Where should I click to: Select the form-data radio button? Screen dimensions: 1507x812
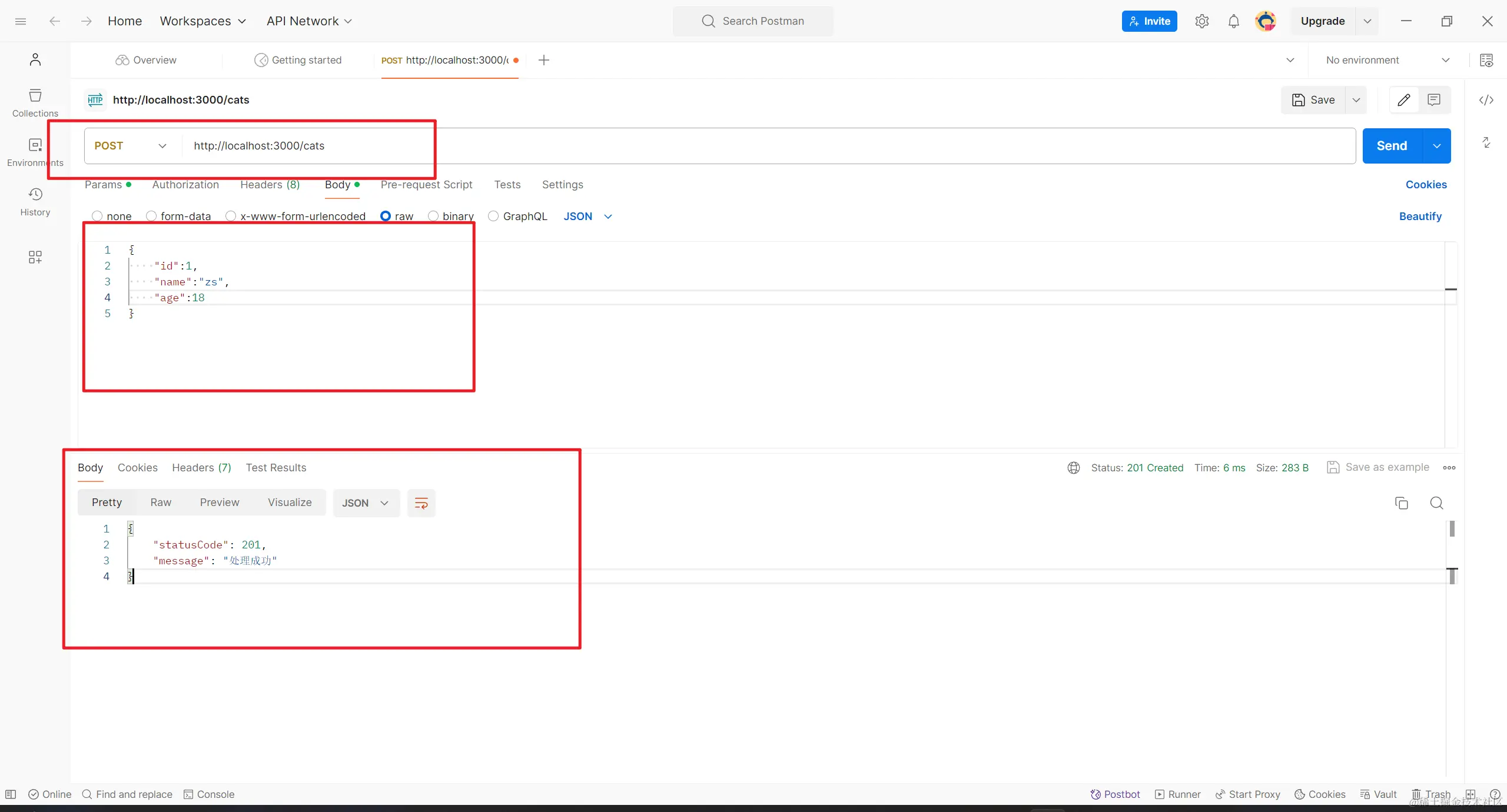(x=152, y=216)
